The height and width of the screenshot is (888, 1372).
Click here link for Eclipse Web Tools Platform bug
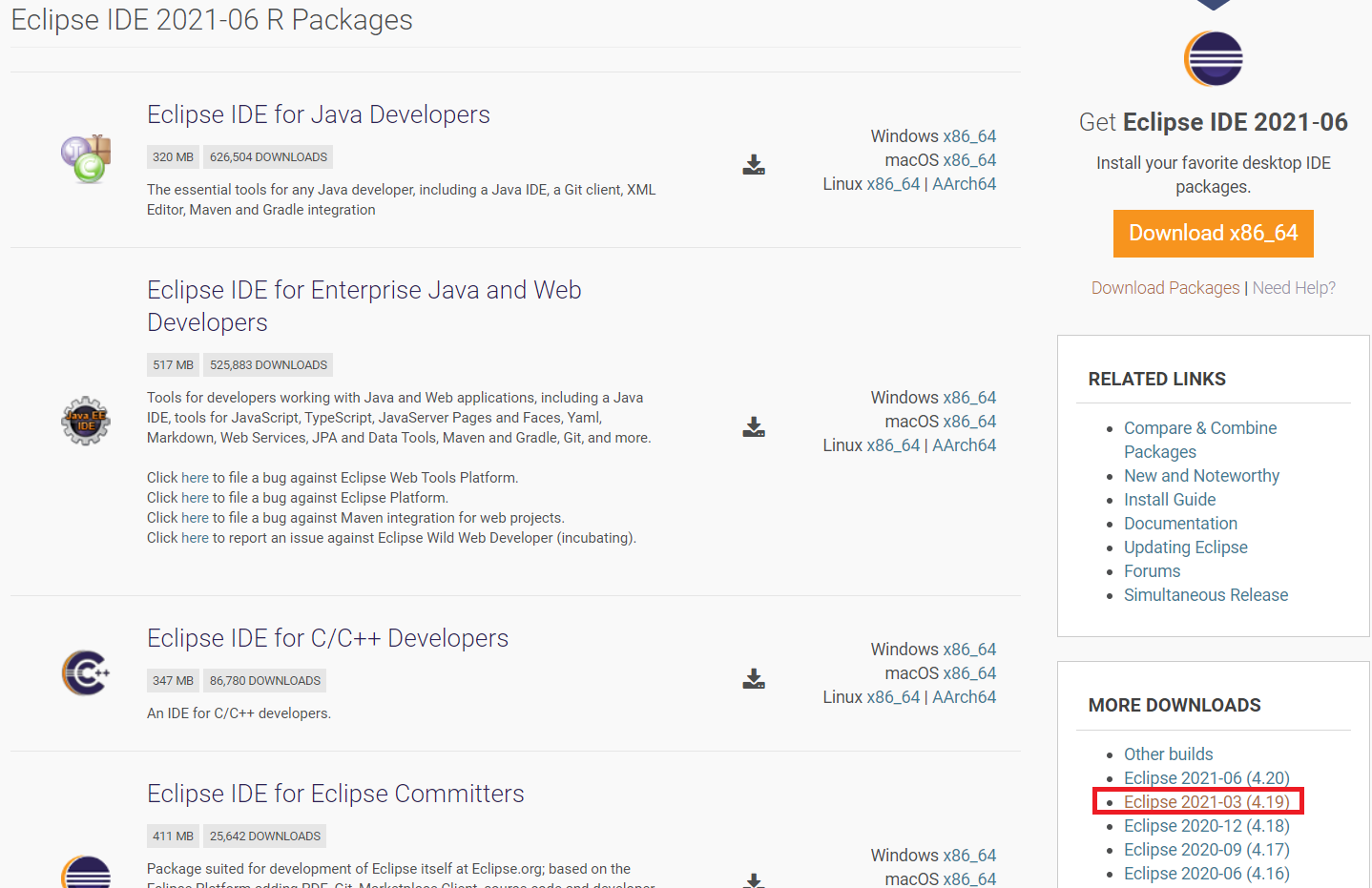click(195, 478)
